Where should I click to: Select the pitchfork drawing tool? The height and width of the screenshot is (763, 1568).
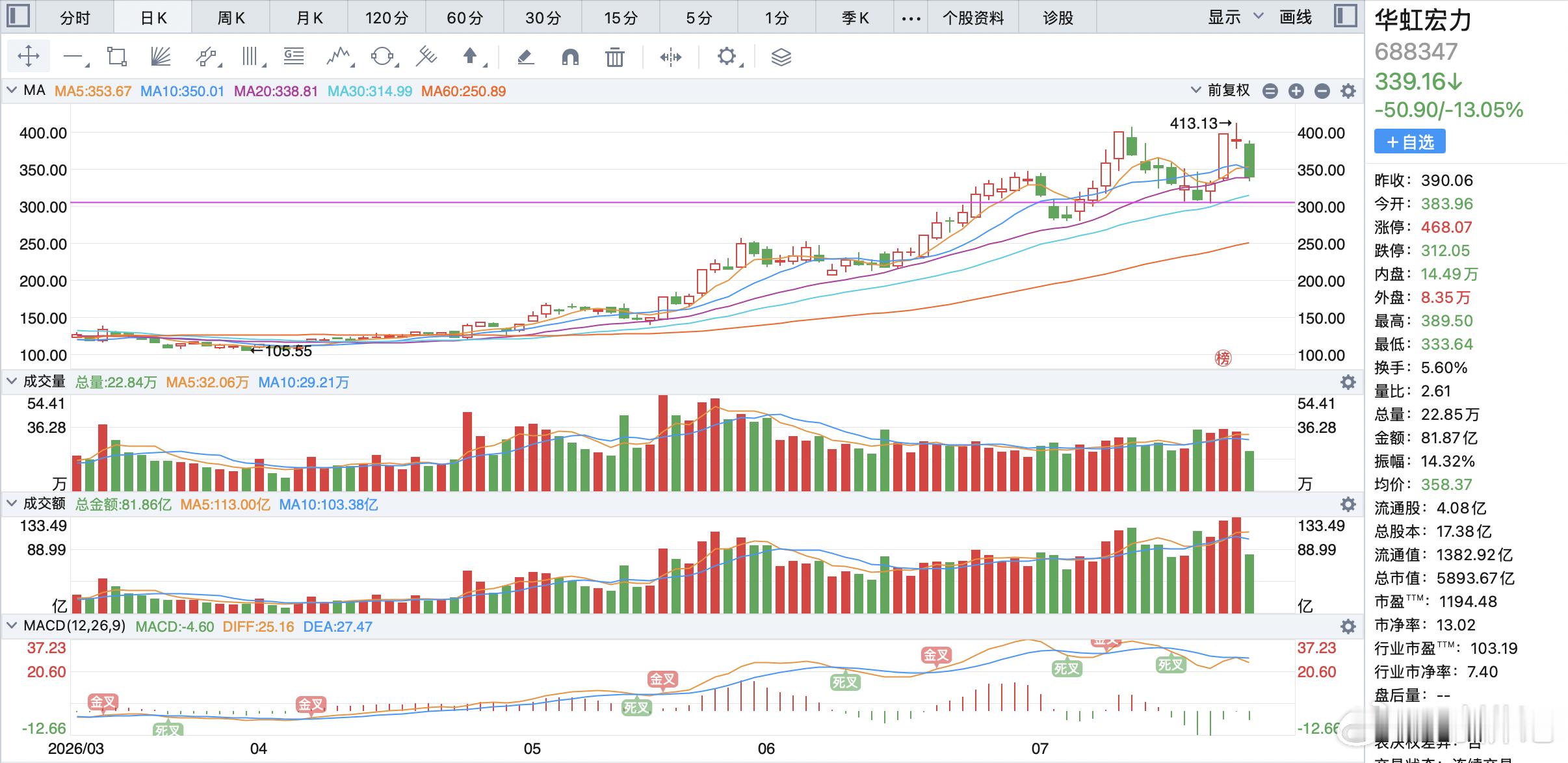tap(426, 57)
